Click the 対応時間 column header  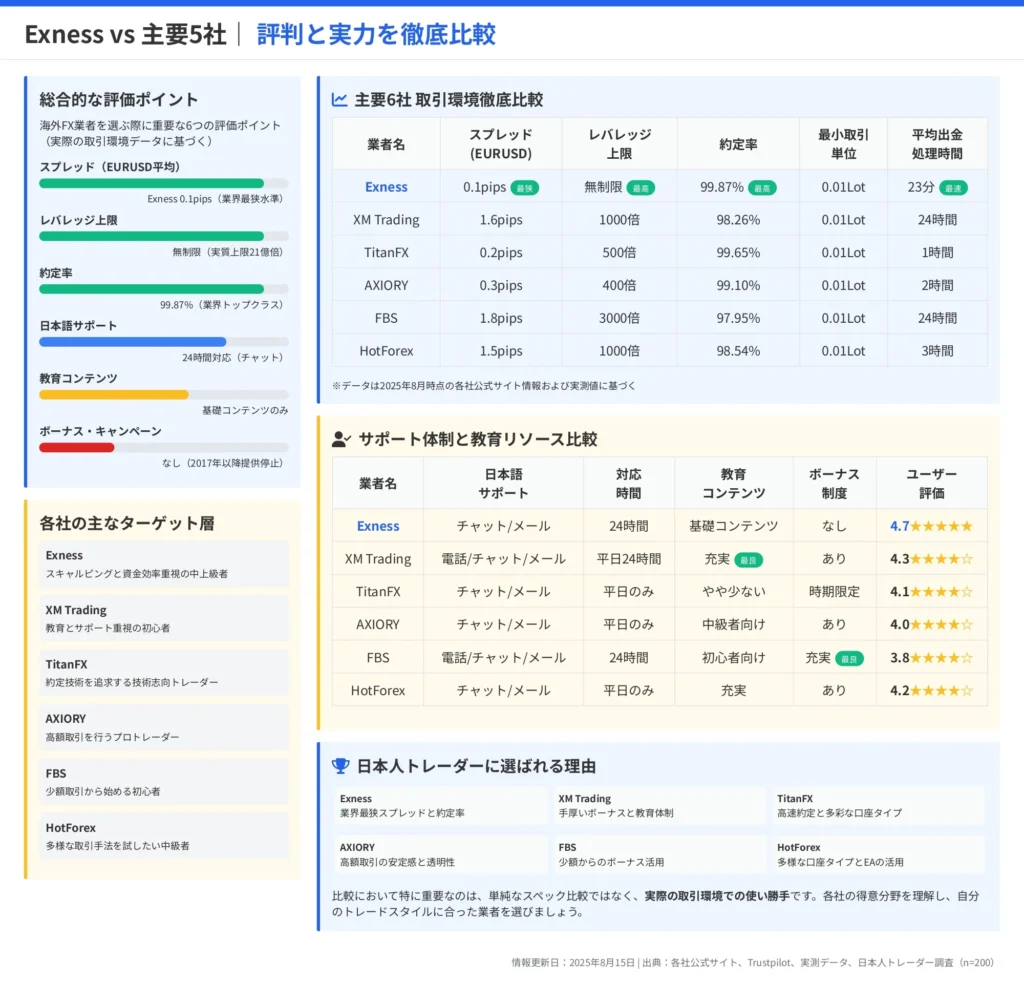pos(628,484)
